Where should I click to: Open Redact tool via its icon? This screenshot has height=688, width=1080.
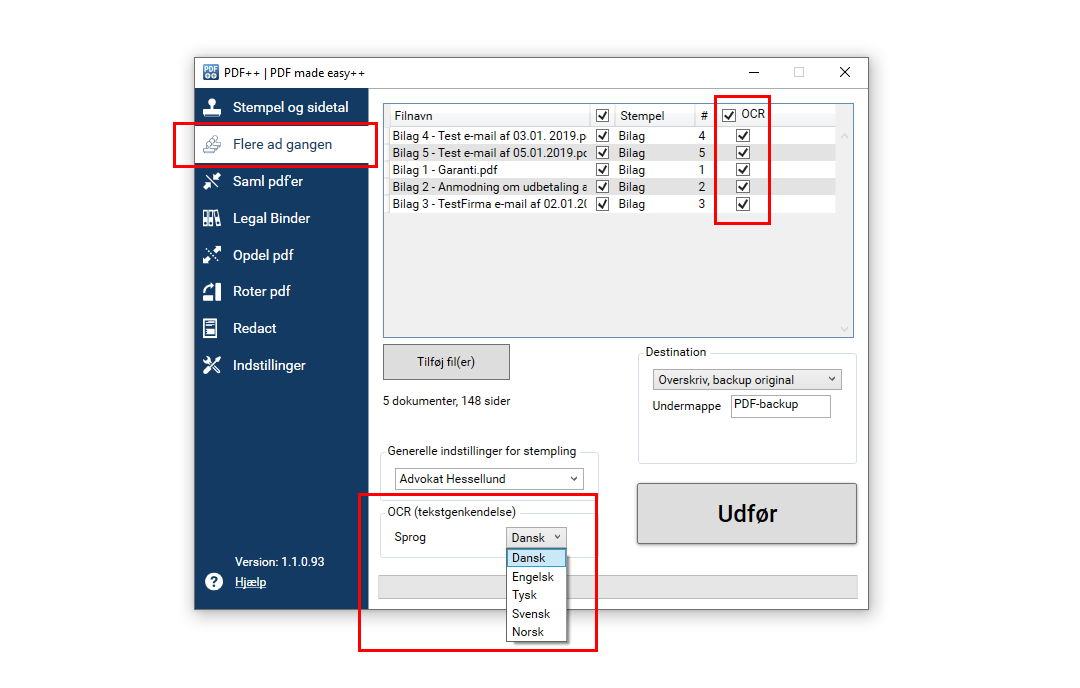pos(211,328)
